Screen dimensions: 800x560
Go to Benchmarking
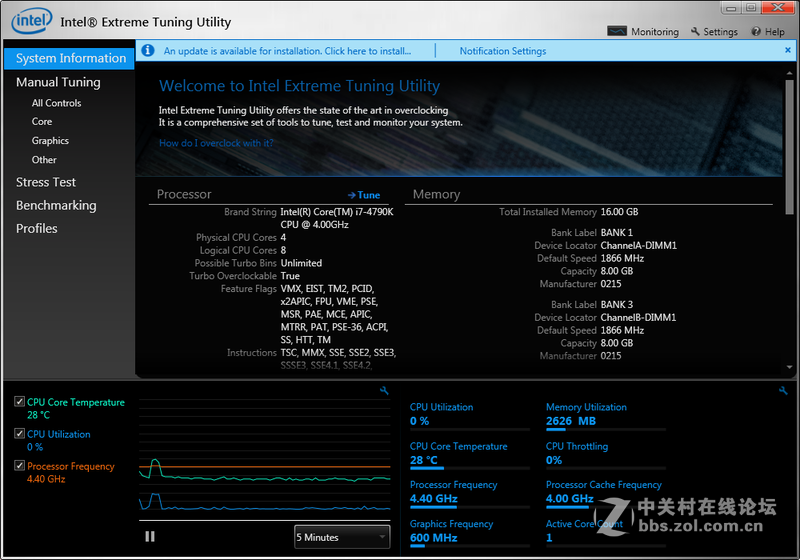(56, 206)
